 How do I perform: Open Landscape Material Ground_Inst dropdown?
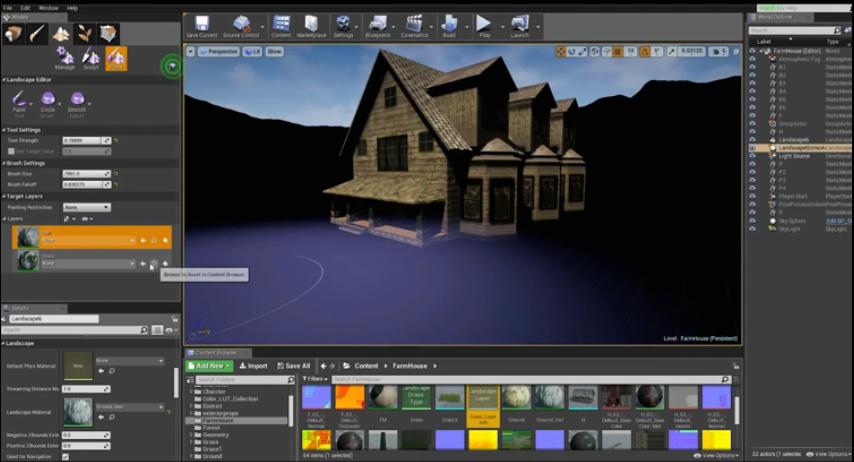130,406
